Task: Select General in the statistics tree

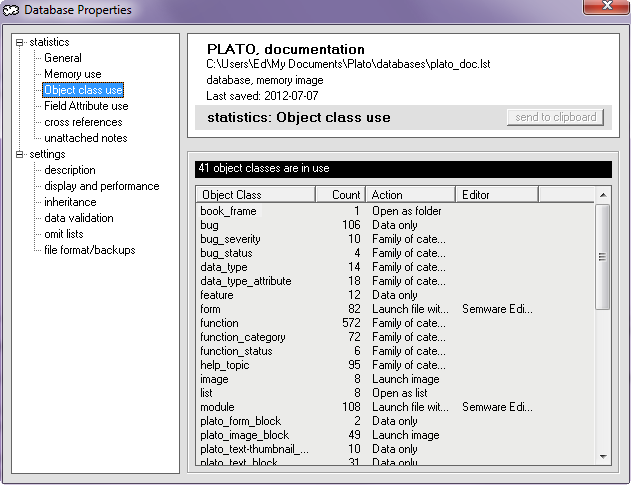Action: coord(62,58)
